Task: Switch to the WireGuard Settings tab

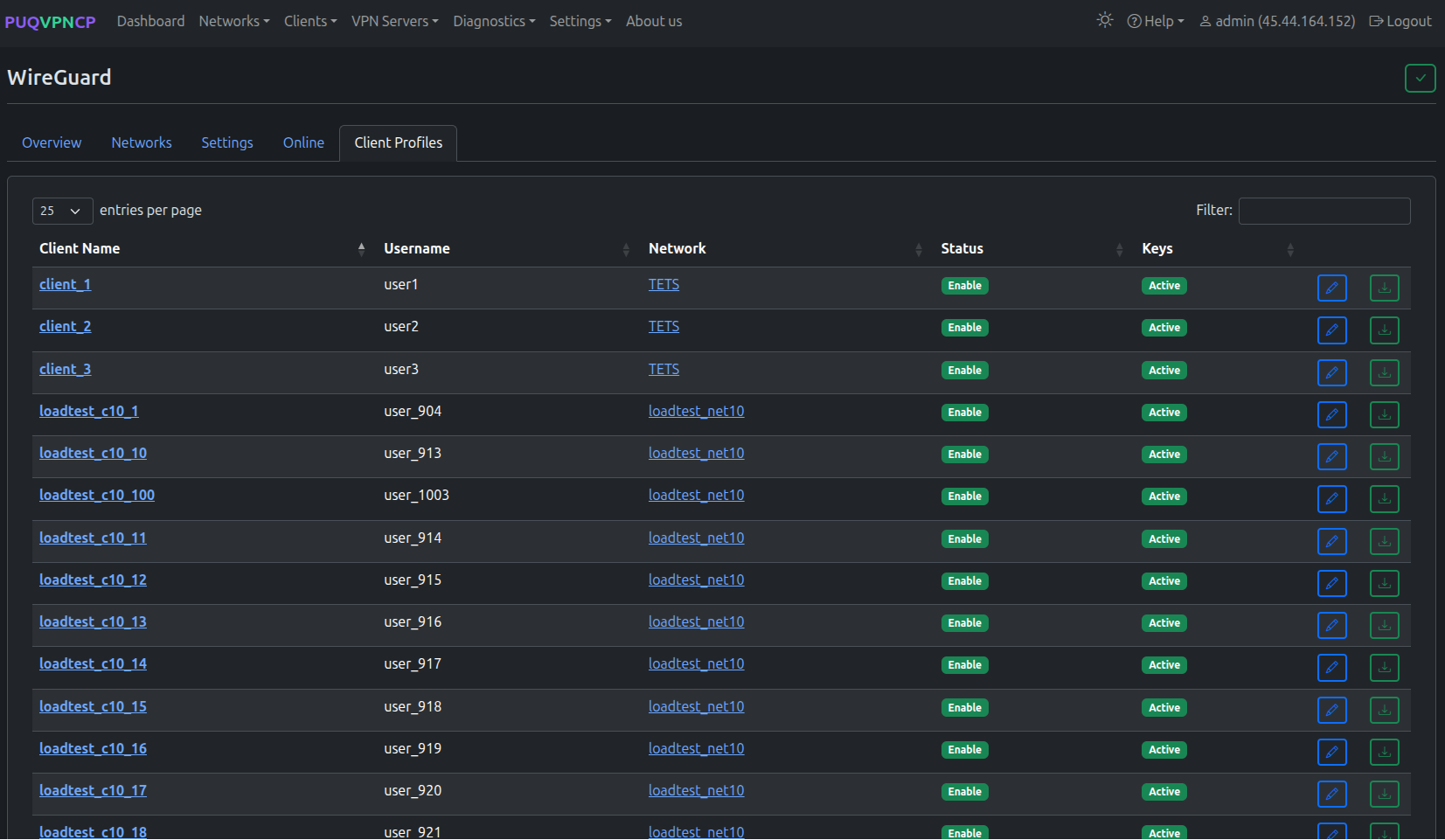Action: 227,142
